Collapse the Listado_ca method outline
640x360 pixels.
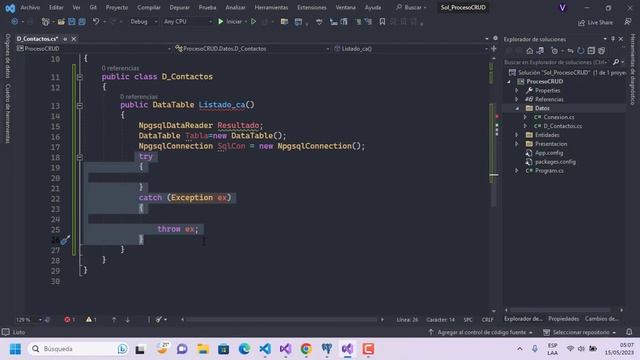[x=80, y=105]
